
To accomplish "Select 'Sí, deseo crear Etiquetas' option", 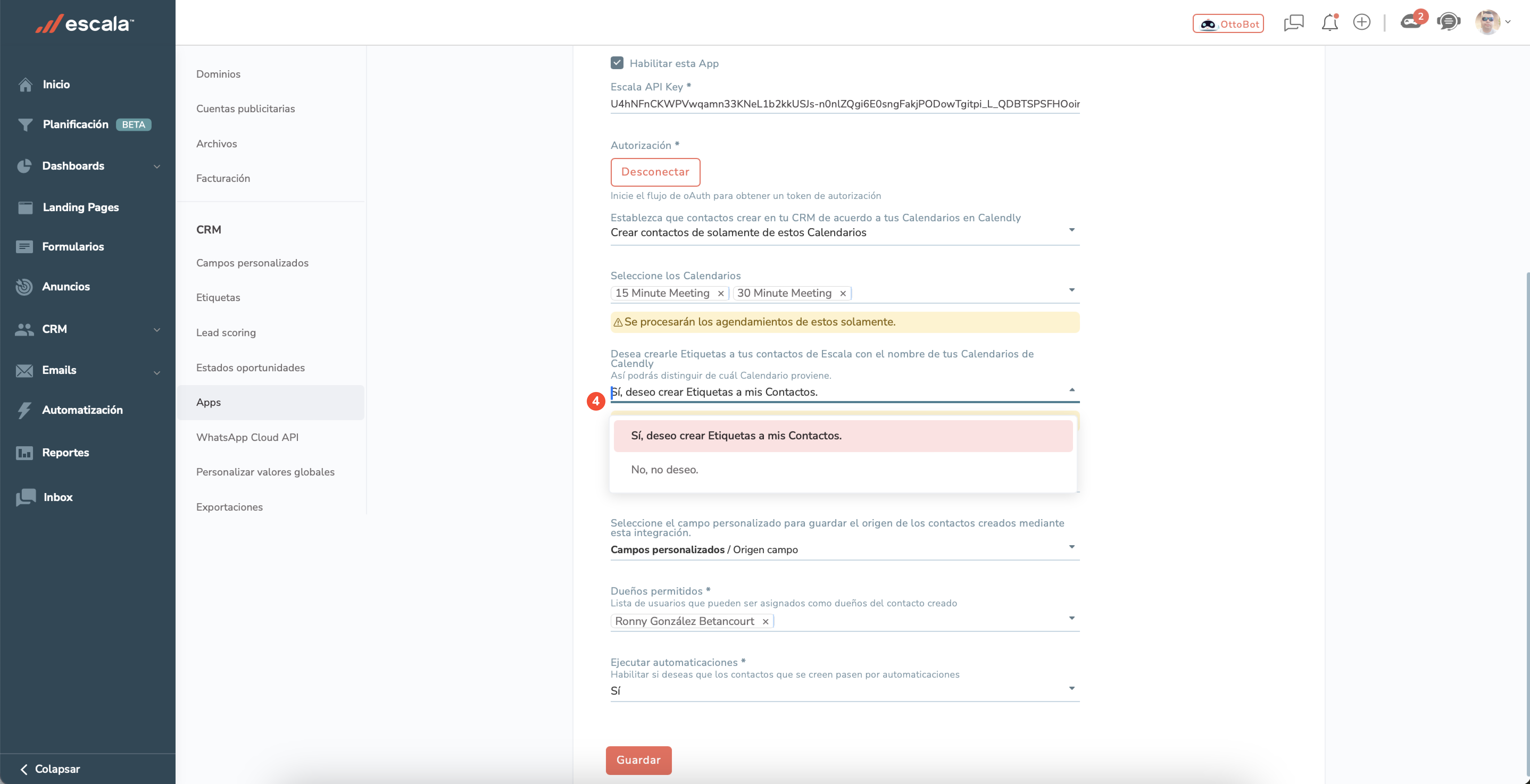I will coord(843,436).
